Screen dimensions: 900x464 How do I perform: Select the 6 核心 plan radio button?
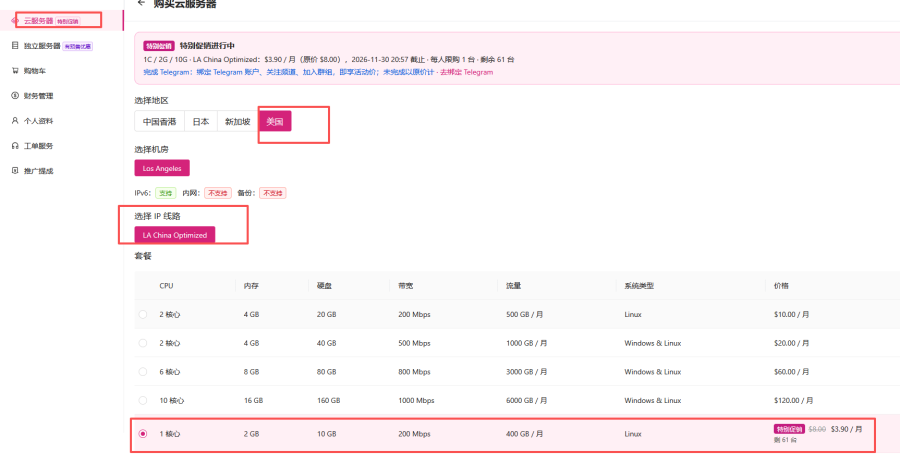point(143,372)
